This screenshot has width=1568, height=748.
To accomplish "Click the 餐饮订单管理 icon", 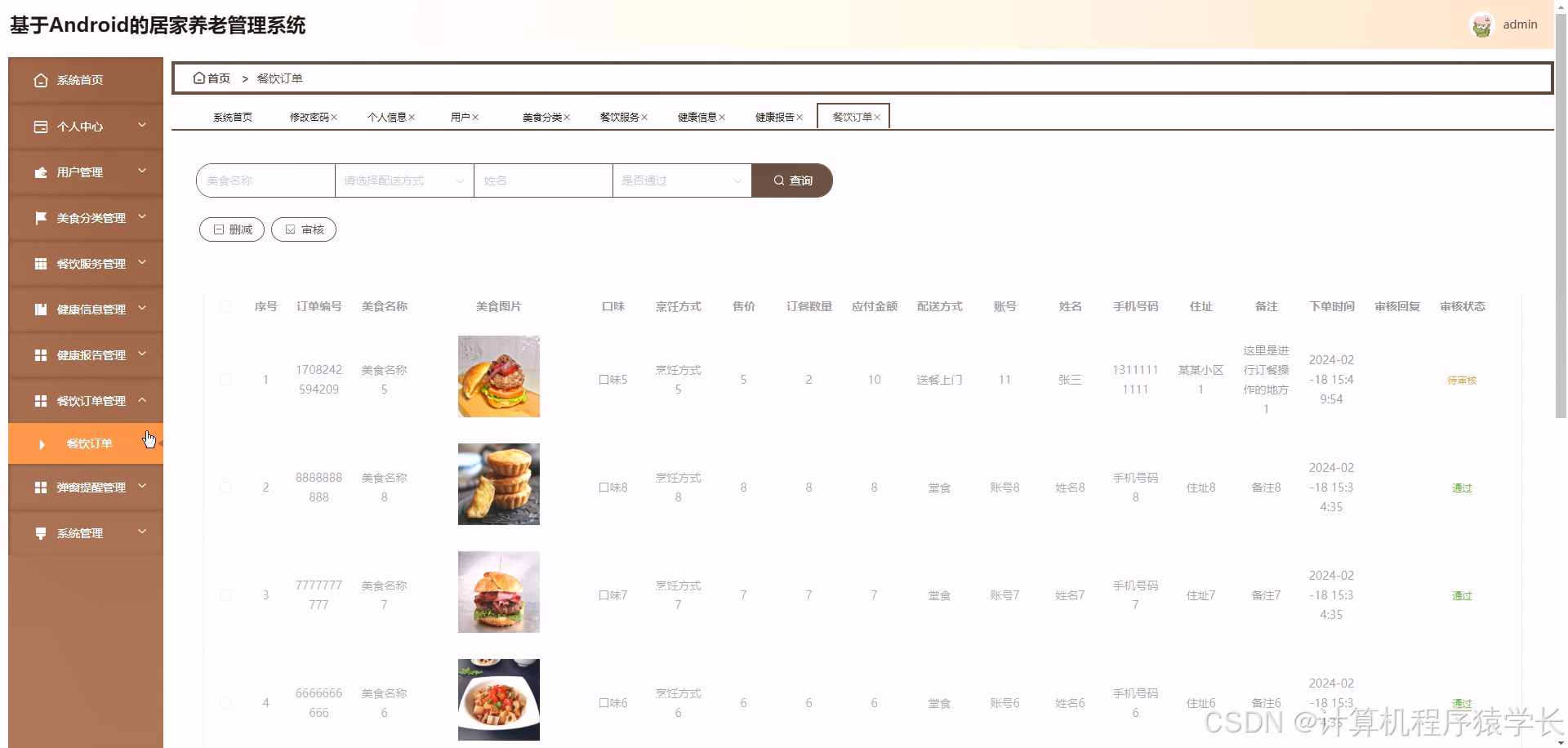I will click(41, 401).
